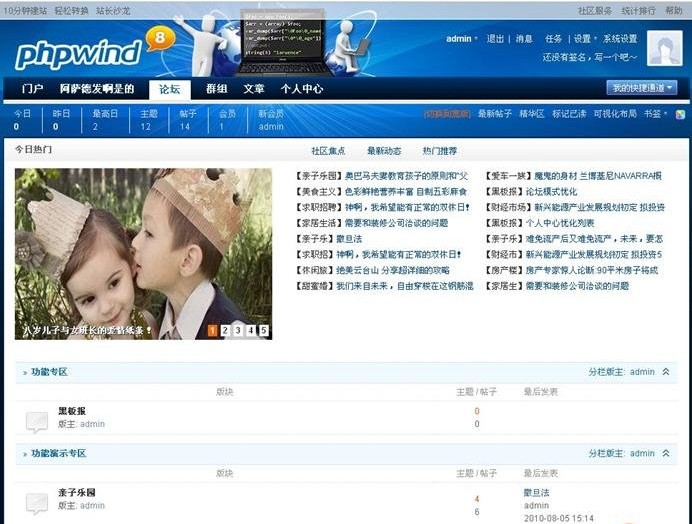Click the signature text 还没有签名，写一个吧
Screen dimensions: 692x524
[x=590, y=57]
